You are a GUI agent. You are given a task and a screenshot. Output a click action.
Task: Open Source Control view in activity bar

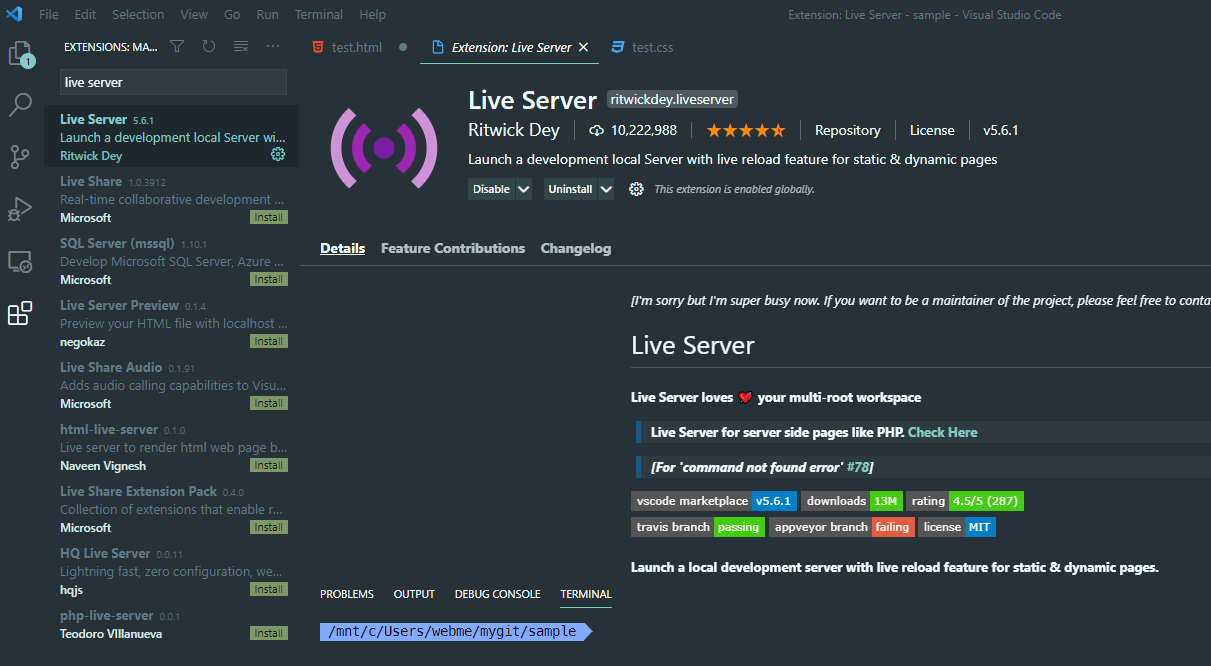point(20,156)
